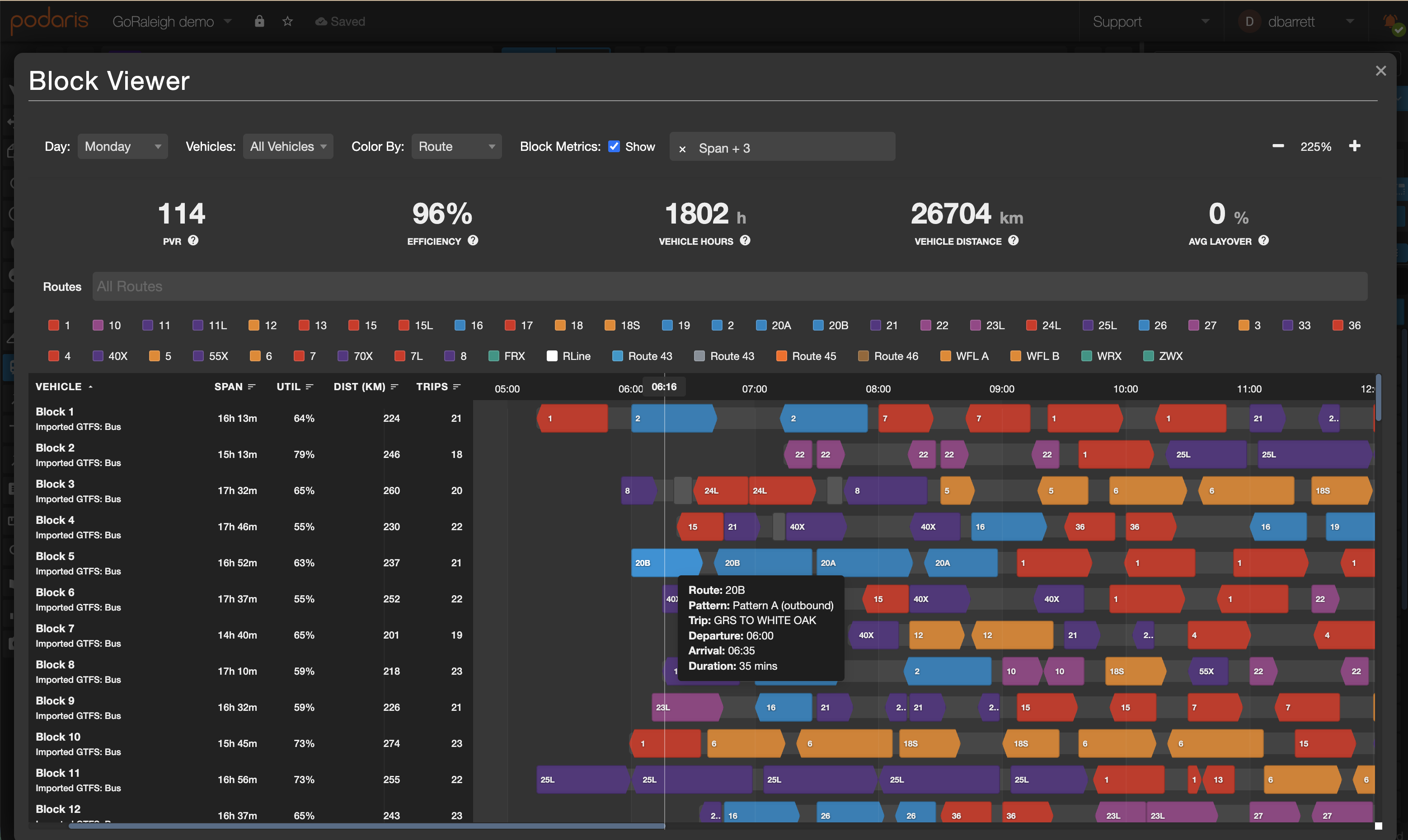Click the lock icon in header
This screenshot has width=1408, height=840.
(259, 22)
